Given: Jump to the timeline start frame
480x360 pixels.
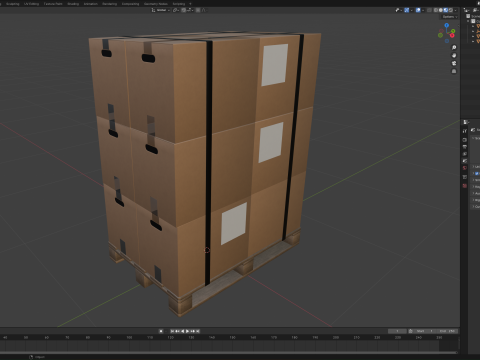Looking at the screenshot, I should click(172, 331).
